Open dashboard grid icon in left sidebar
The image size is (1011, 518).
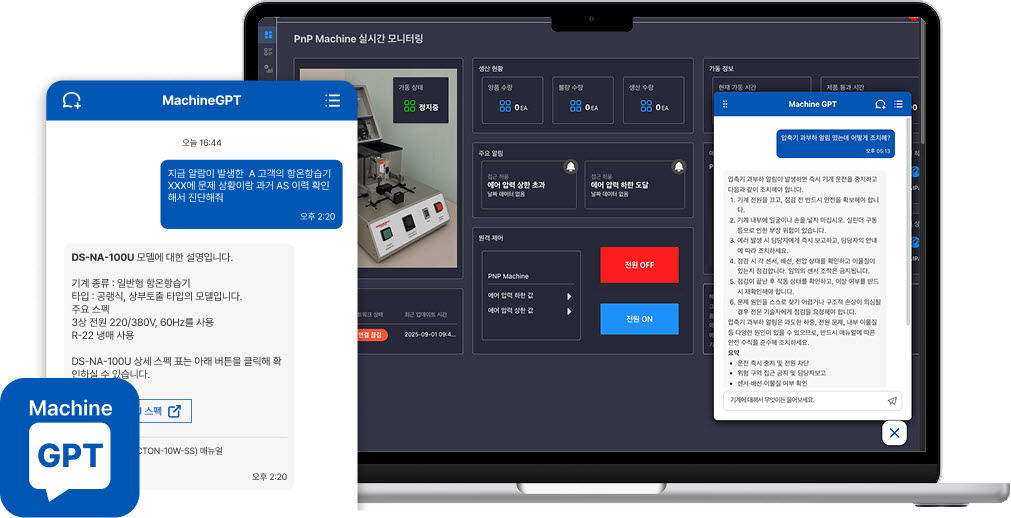(268, 35)
